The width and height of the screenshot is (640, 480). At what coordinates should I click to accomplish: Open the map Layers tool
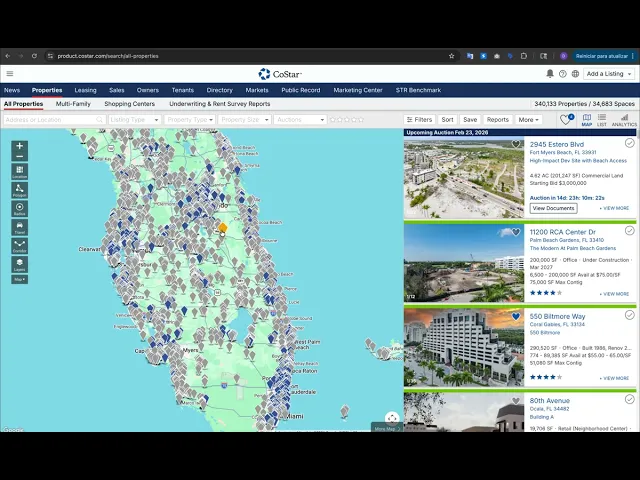[x=20, y=264]
